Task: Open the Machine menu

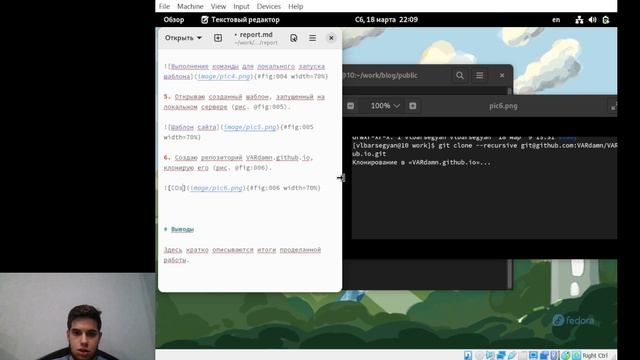Action: [x=190, y=6]
